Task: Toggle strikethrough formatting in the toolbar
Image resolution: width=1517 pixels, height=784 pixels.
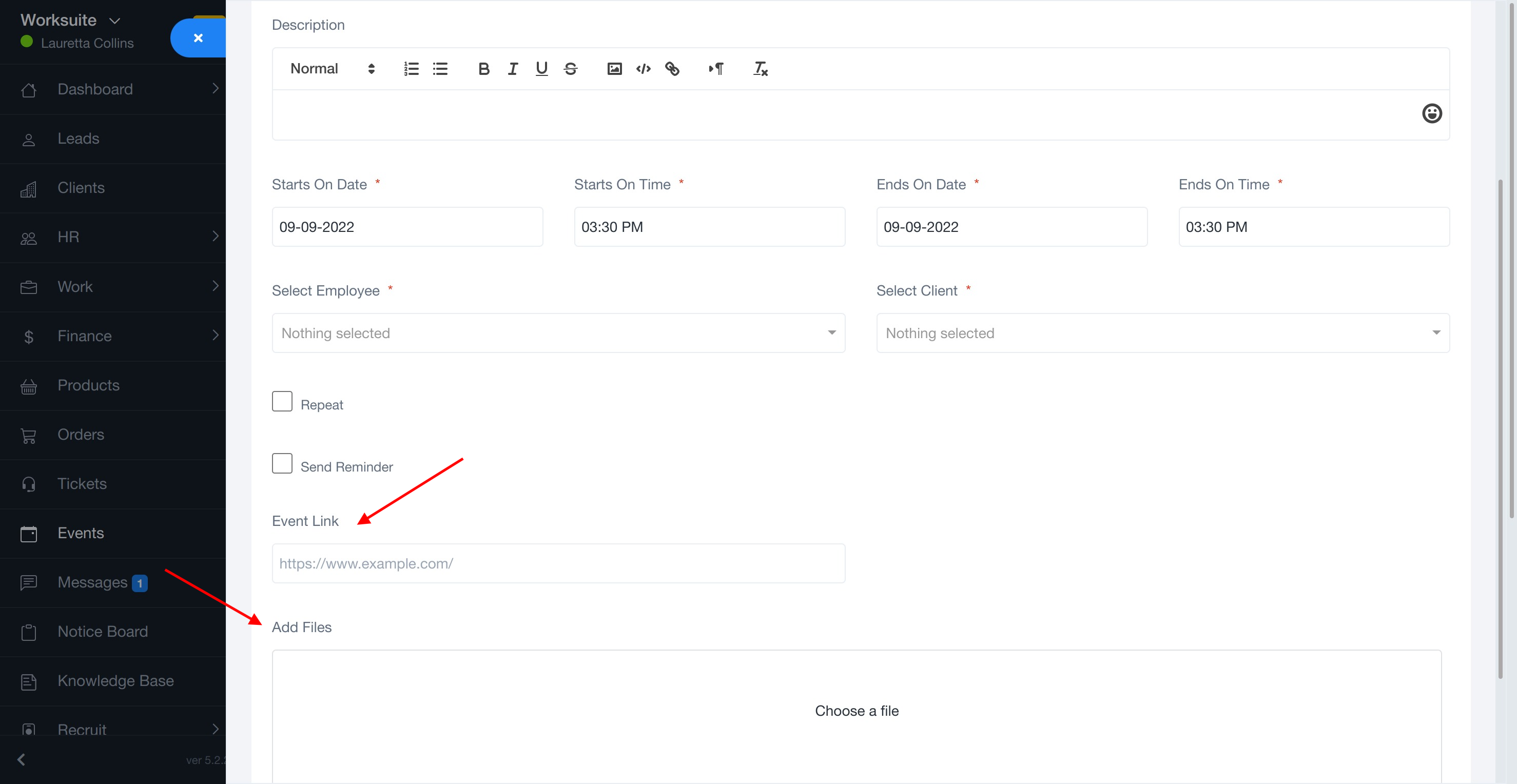Action: (x=570, y=69)
